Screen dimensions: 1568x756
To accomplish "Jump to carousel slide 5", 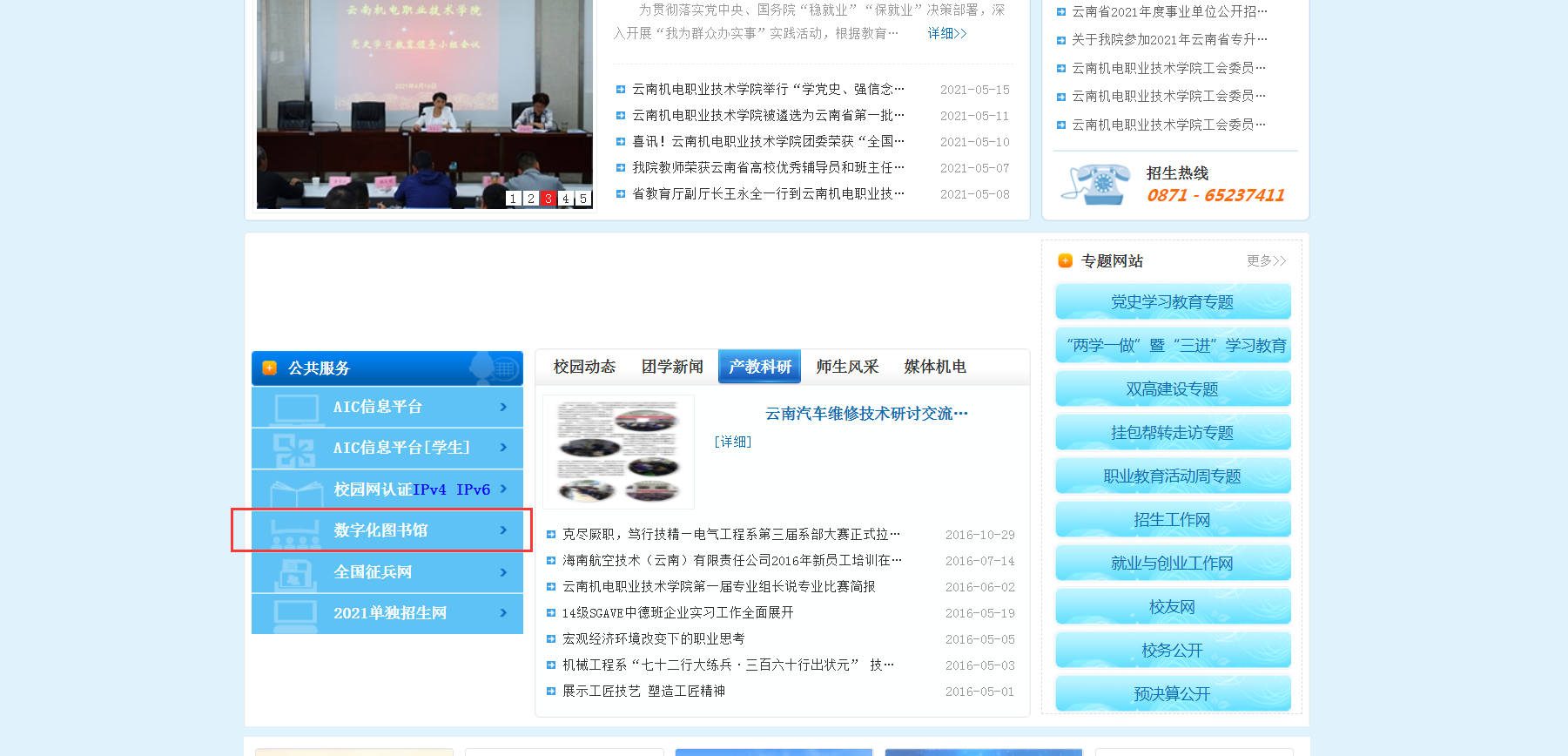I will tap(583, 199).
